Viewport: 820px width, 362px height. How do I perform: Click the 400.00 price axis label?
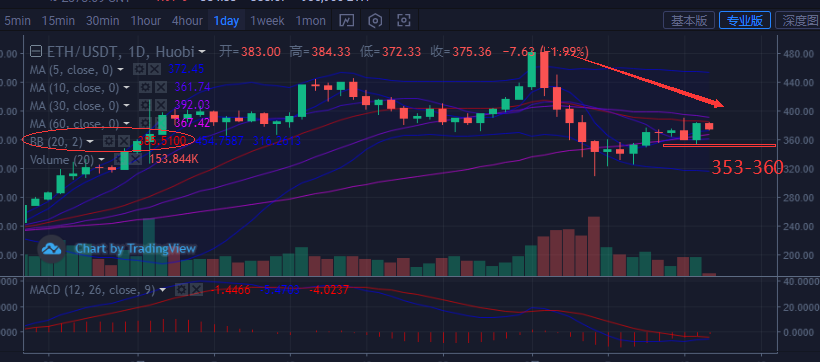point(798,111)
